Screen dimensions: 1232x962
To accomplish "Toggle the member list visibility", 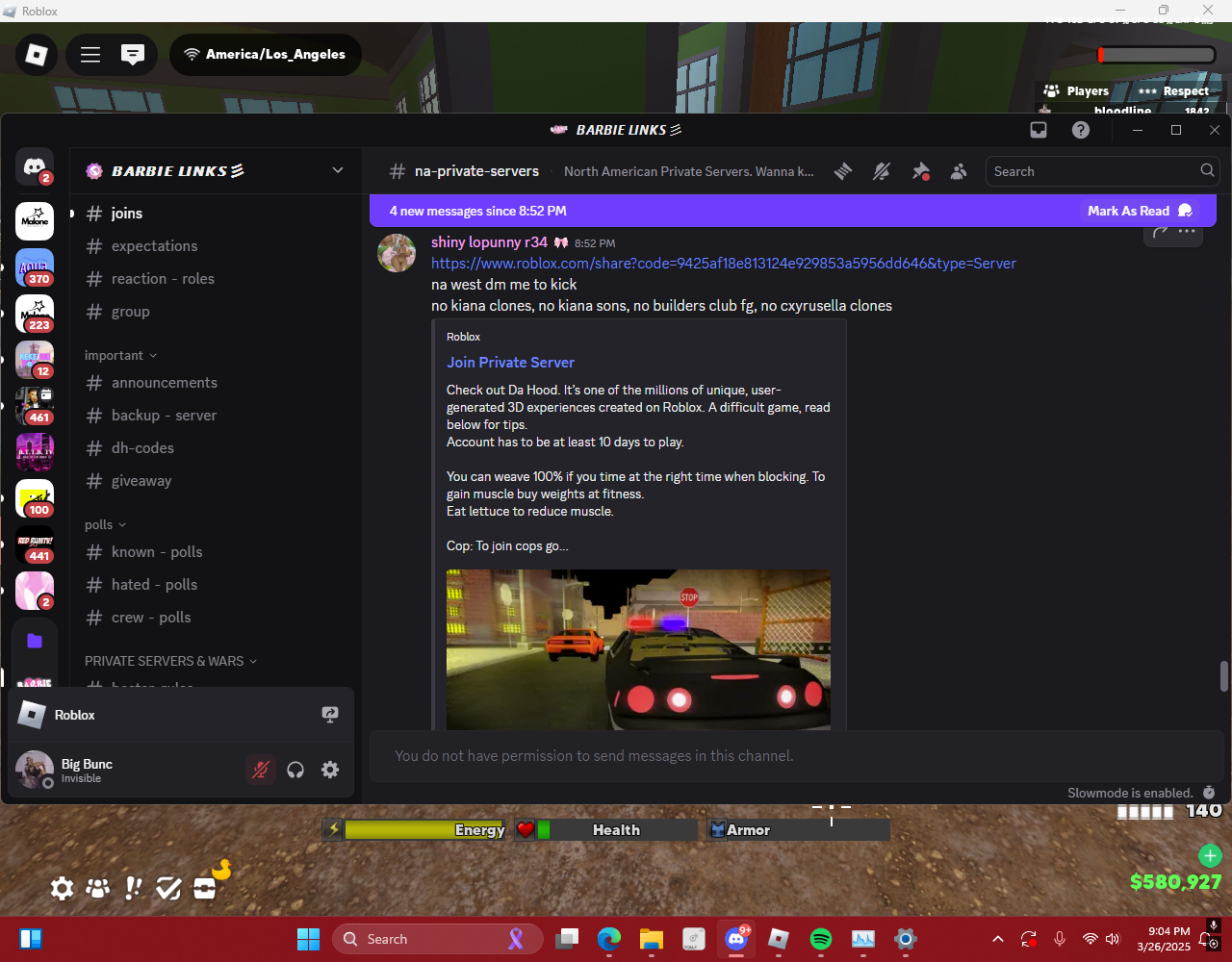I will tap(959, 171).
